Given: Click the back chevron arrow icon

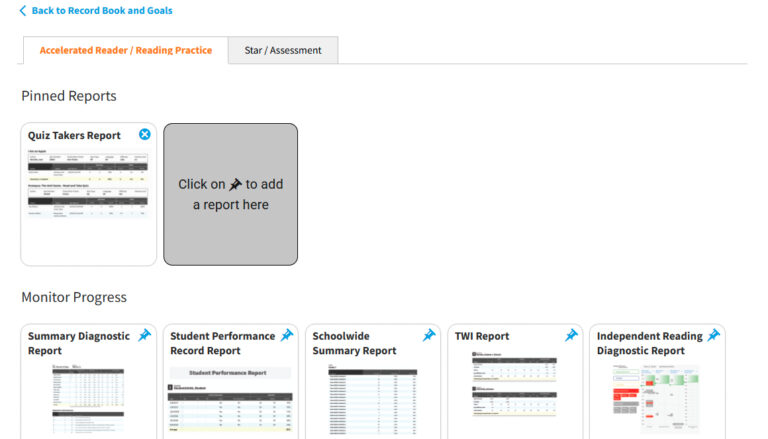Looking at the screenshot, I should (23, 11).
